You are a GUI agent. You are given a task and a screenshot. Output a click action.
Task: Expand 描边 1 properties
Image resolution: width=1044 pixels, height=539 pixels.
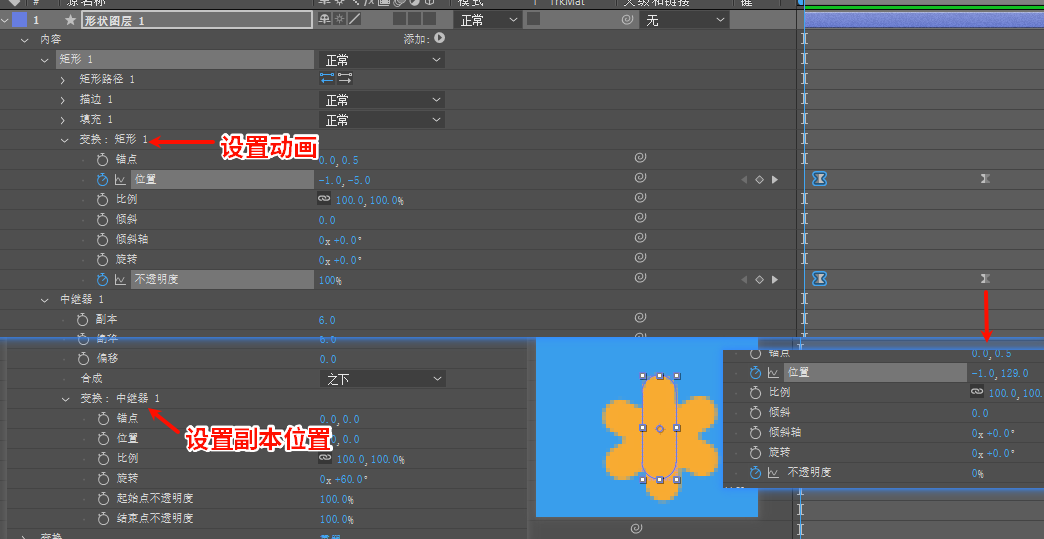click(63, 100)
